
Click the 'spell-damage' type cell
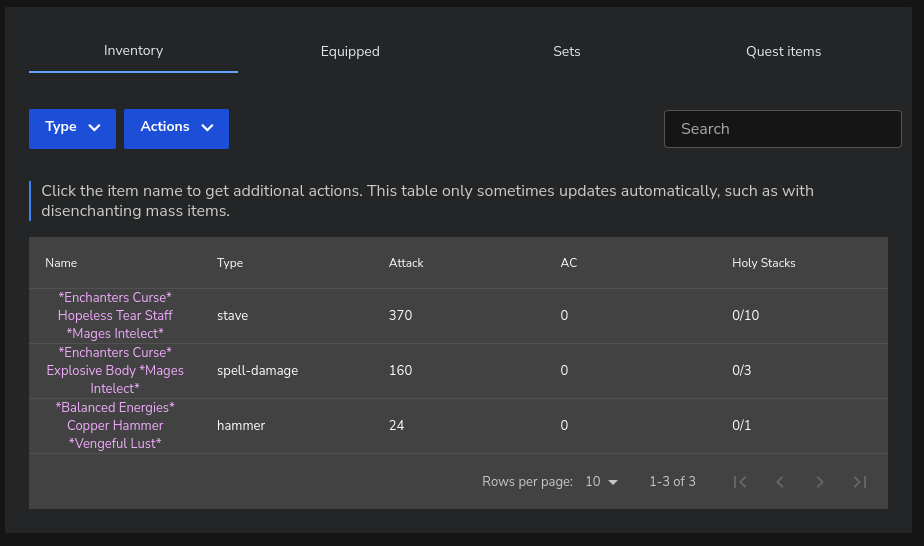258,370
